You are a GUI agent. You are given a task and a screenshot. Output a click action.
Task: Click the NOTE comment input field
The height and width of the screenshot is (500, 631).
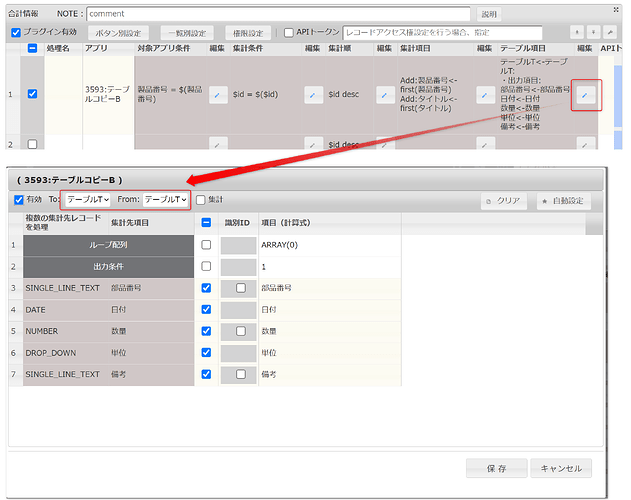click(x=278, y=14)
